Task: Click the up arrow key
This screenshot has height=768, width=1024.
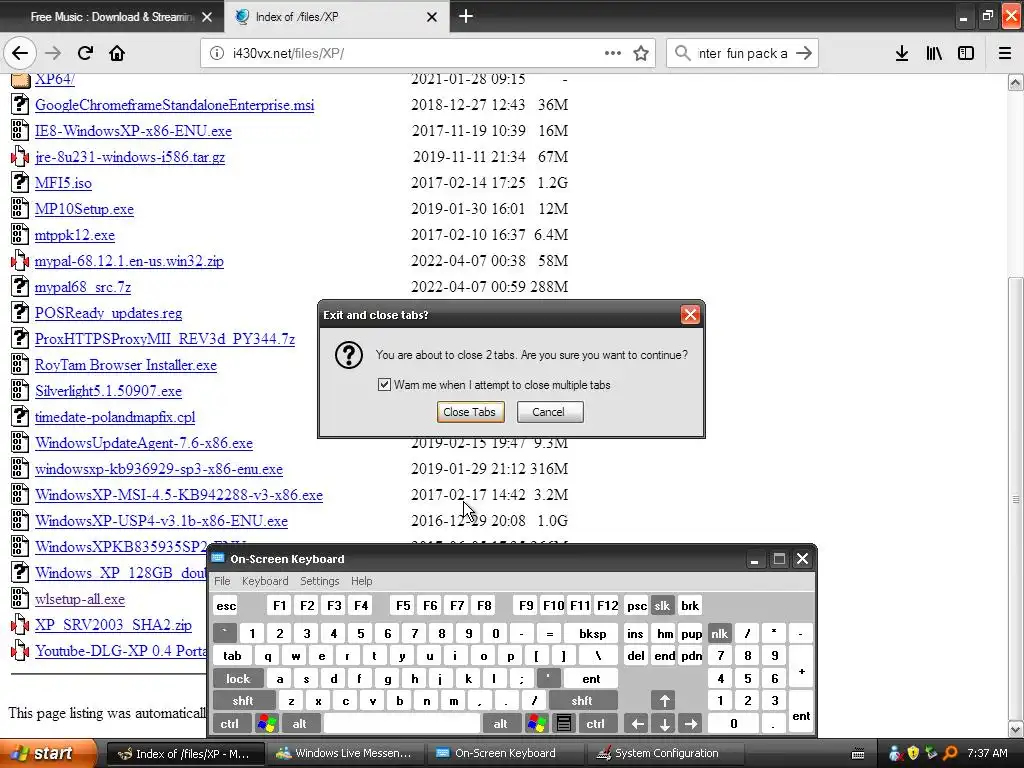Action: [x=664, y=701]
